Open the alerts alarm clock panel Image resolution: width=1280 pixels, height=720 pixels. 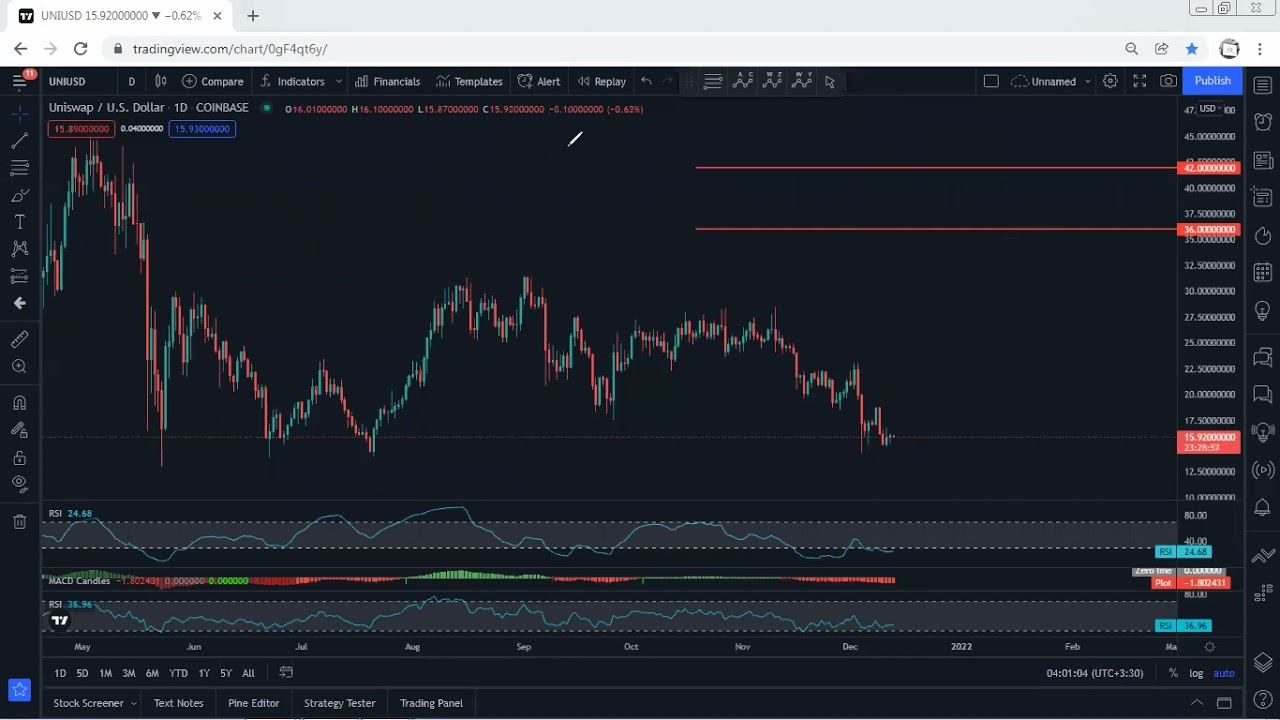tap(1262, 123)
